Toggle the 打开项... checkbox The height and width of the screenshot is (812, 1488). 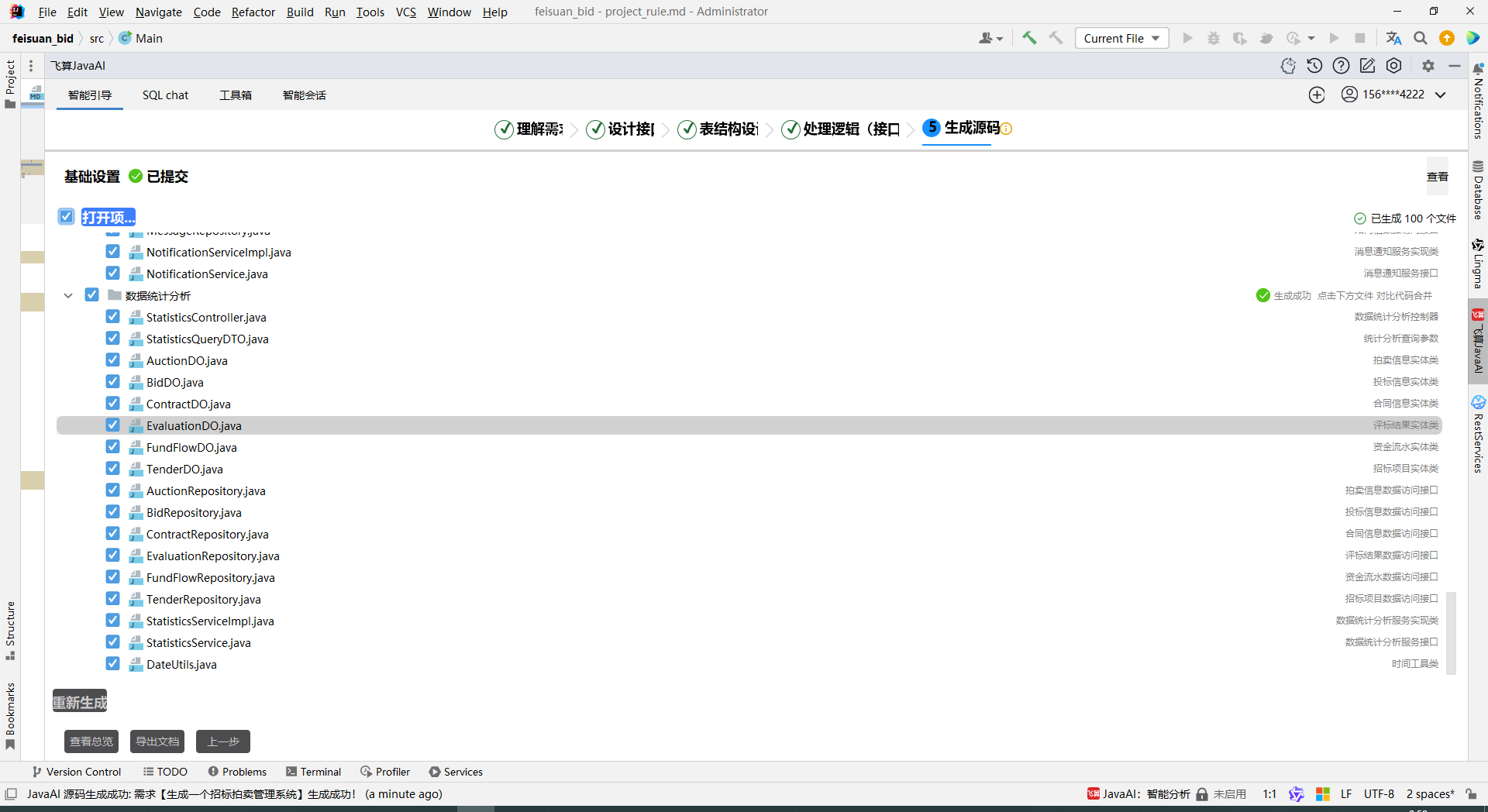click(66, 216)
